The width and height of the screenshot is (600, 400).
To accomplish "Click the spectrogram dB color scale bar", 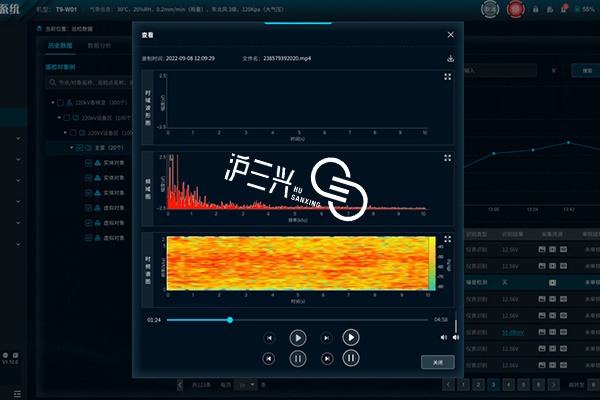I will (x=432, y=263).
